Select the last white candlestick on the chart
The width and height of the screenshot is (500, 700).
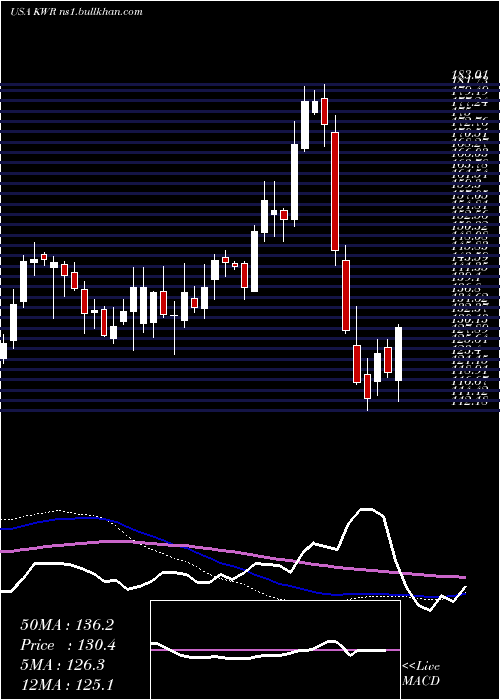398,354
